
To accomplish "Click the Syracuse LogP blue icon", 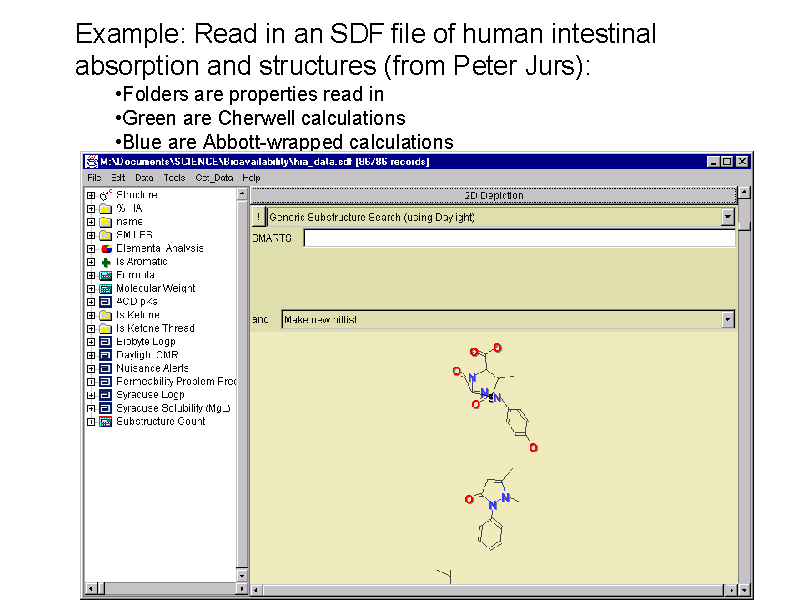I will (x=105, y=395).
